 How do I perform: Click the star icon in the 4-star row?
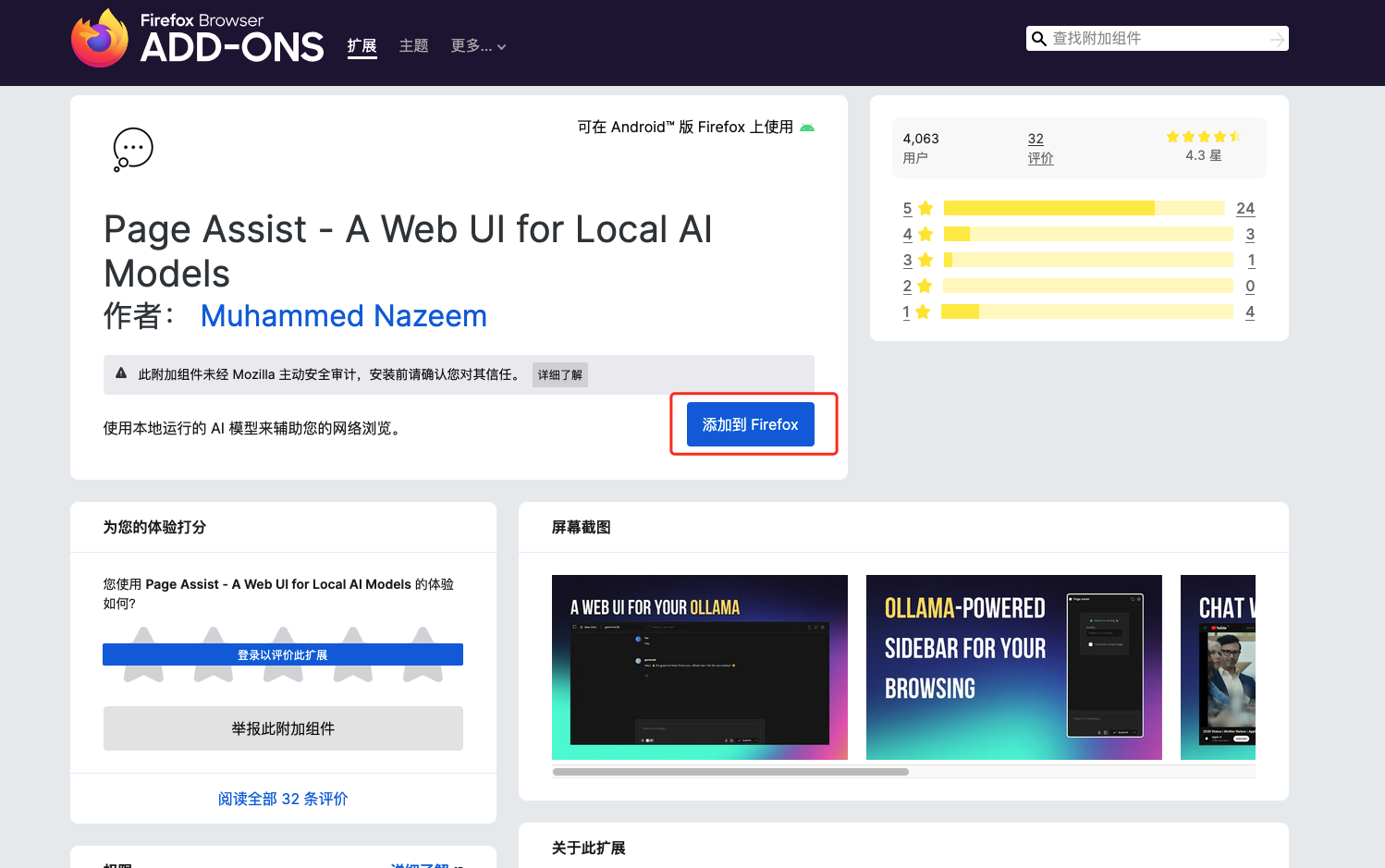(925, 234)
